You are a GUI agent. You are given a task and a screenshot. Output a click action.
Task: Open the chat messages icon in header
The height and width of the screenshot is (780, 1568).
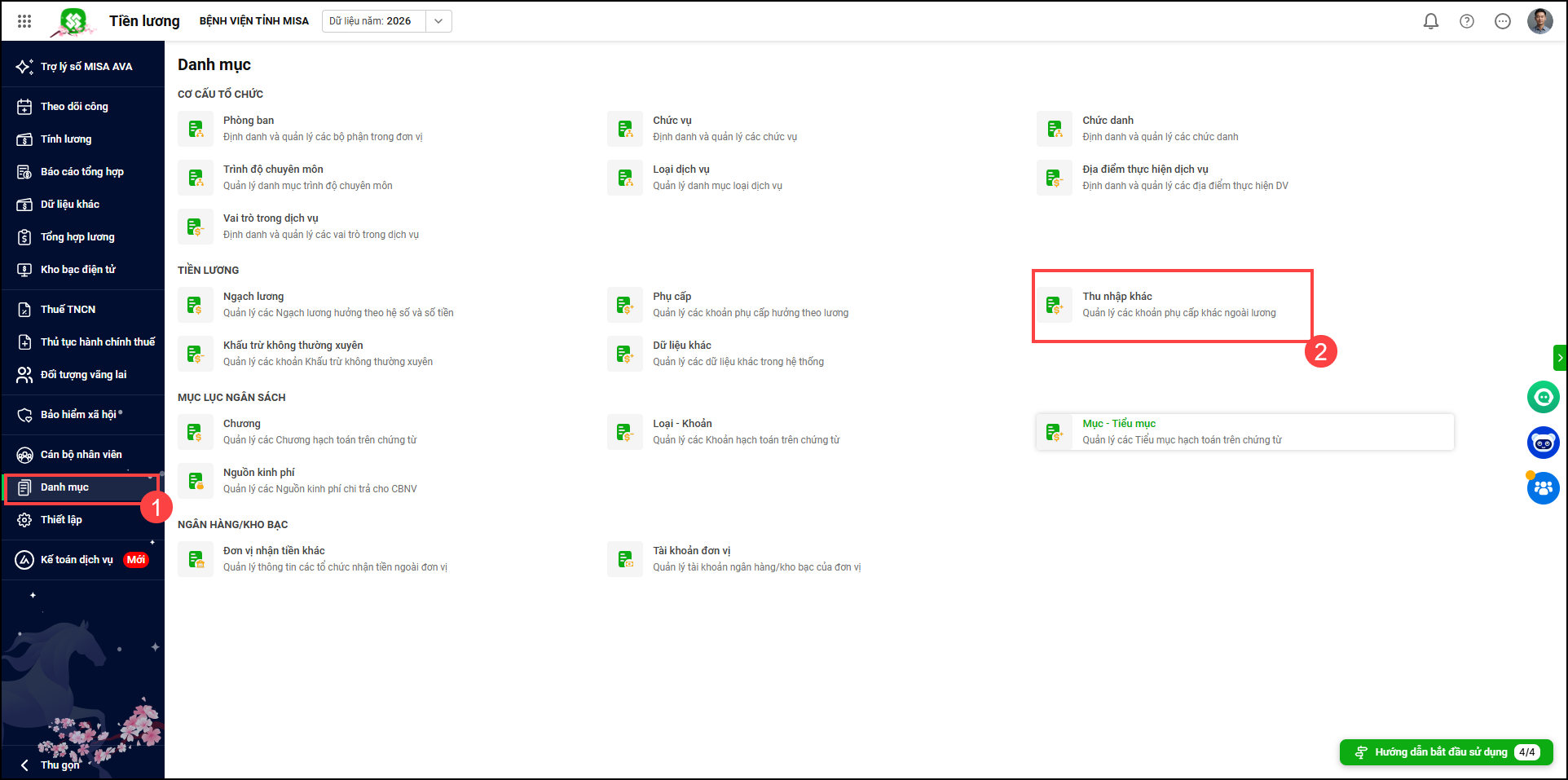[1502, 21]
